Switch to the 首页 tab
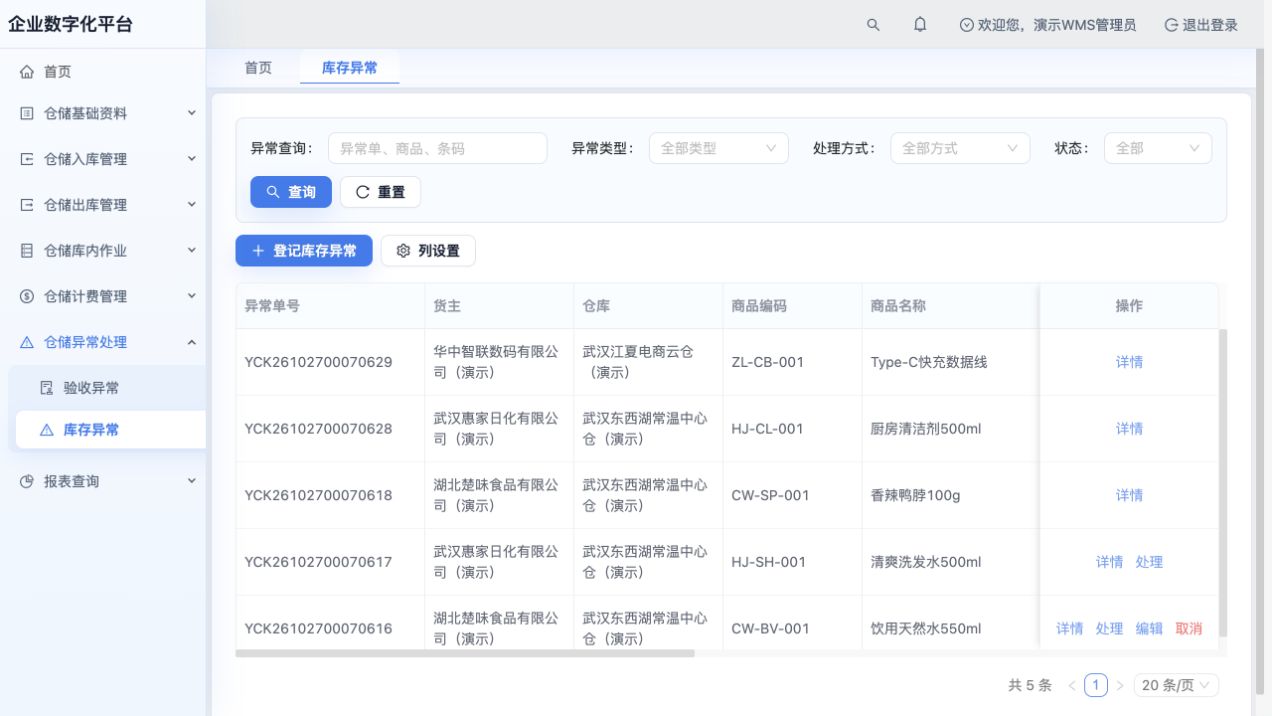Screen dimensions: 1272x716 pos(258,68)
